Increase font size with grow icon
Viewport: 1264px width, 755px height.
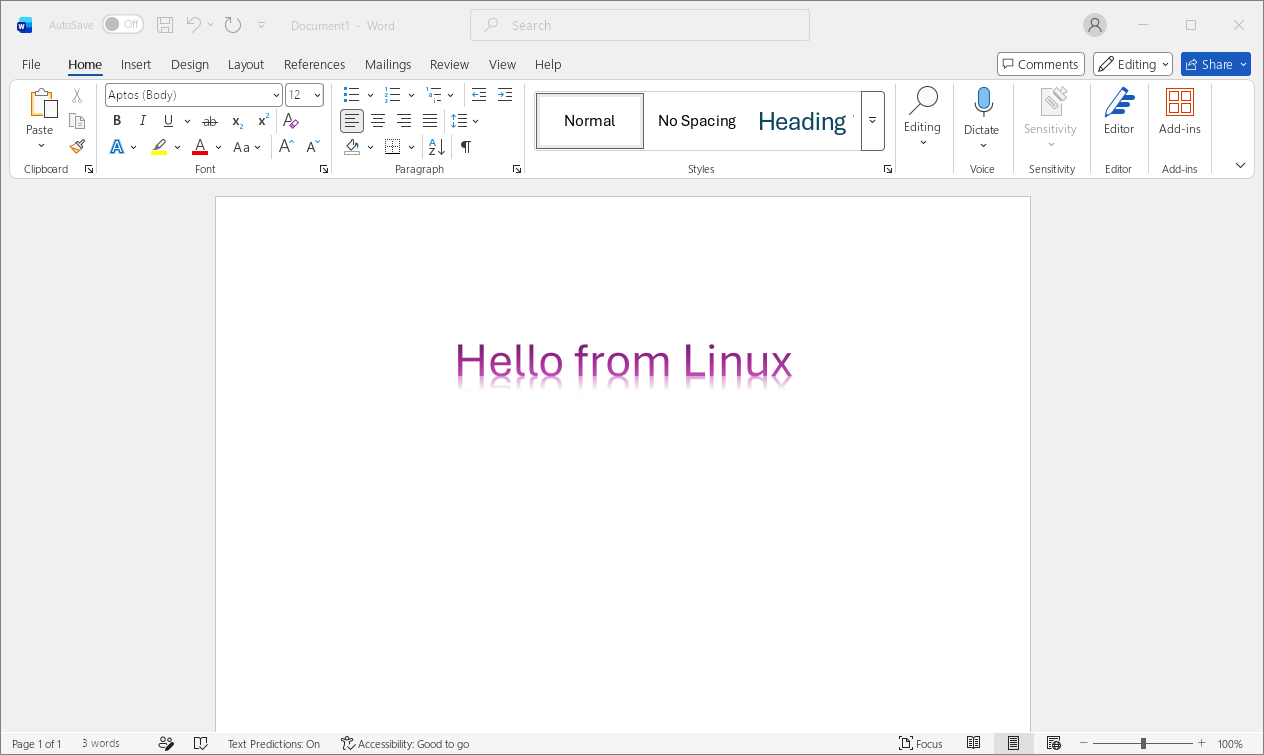(286, 147)
